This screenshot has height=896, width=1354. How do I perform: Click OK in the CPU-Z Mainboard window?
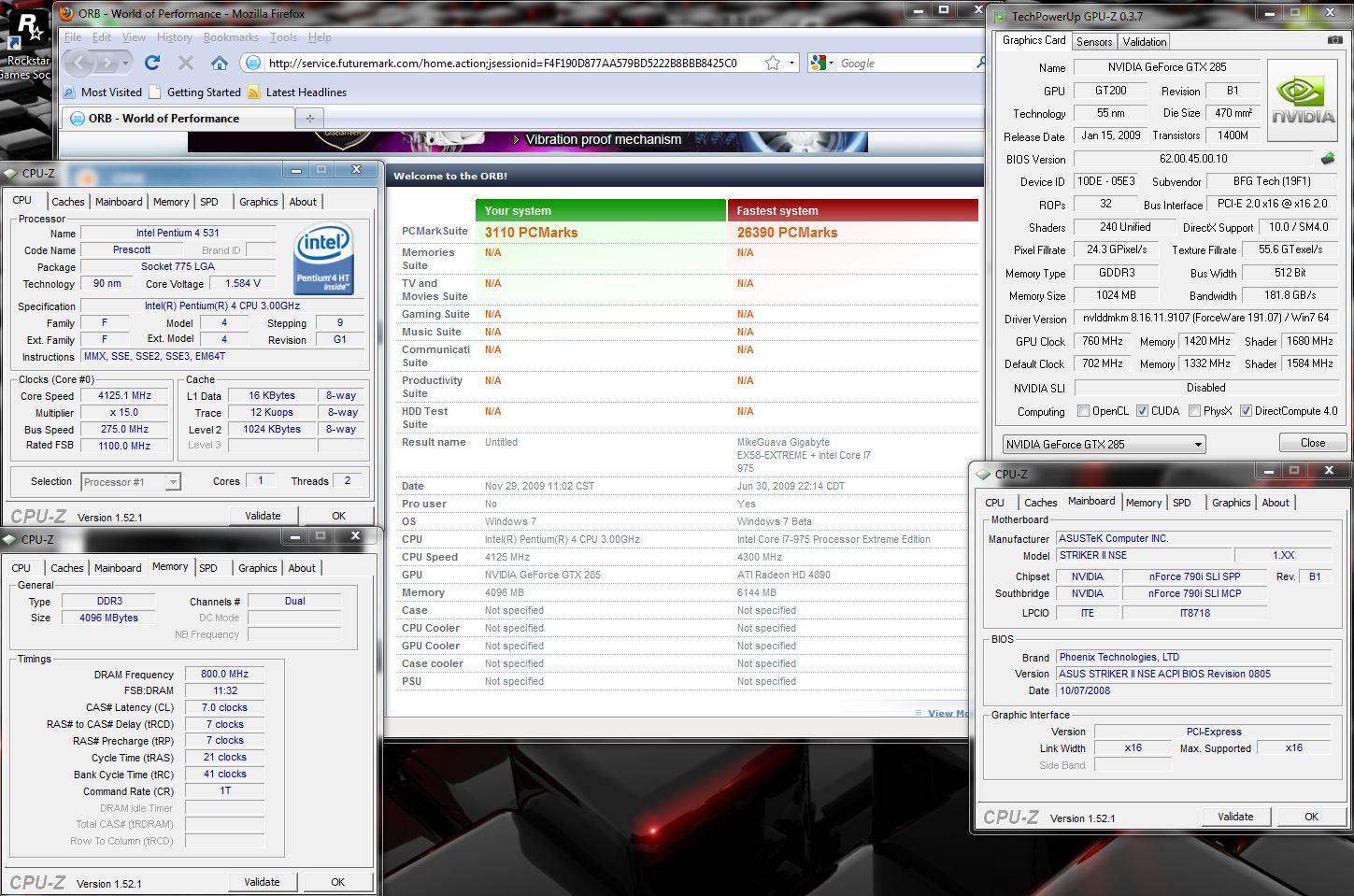coord(1311,817)
